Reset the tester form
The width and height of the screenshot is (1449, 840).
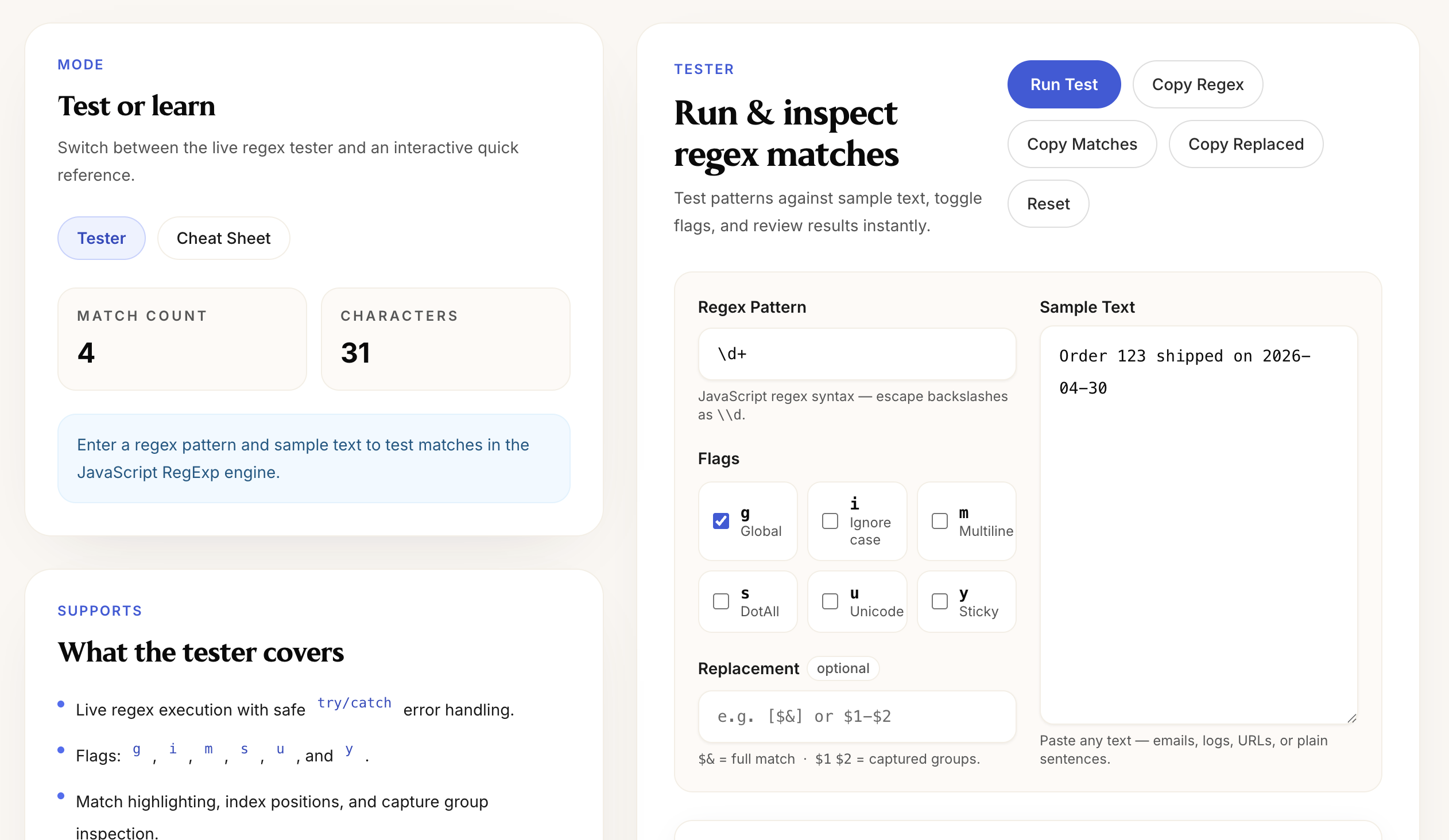click(1048, 204)
